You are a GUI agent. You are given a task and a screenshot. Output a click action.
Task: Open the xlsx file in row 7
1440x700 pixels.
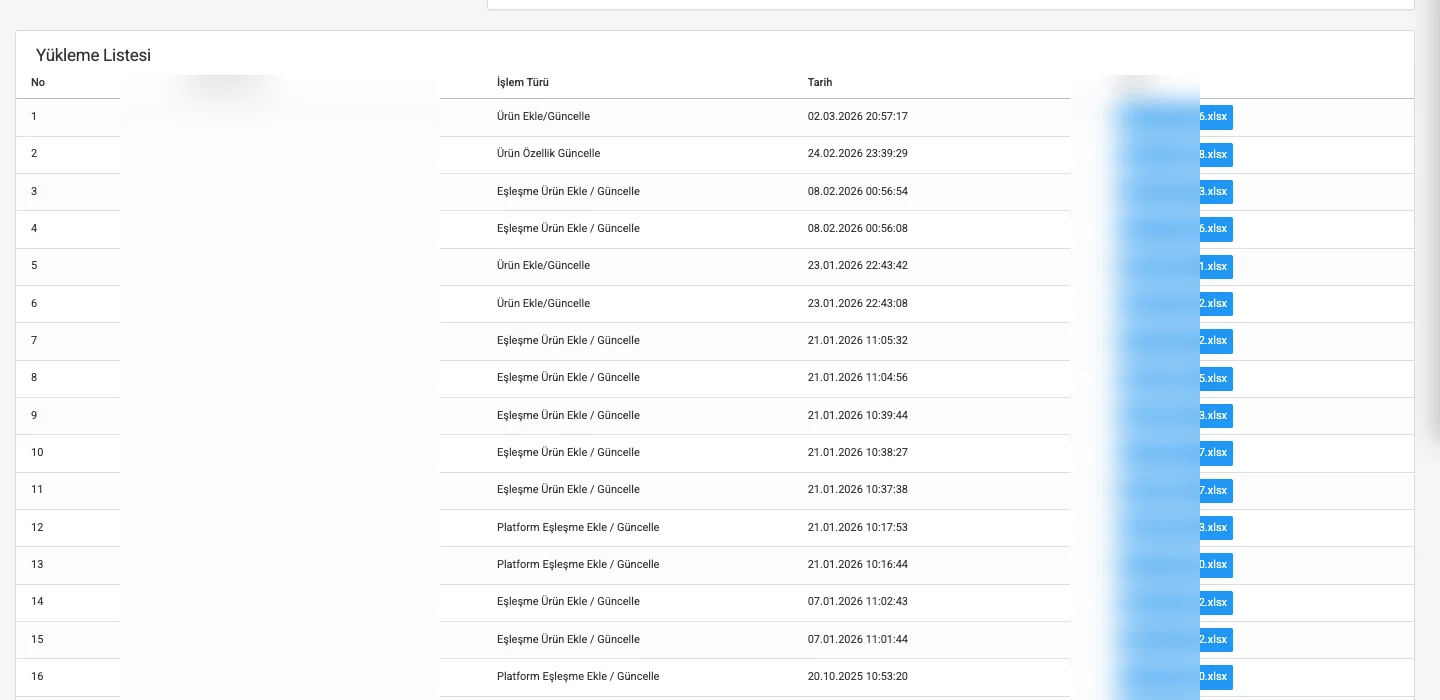pyautogui.click(x=1214, y=341)
